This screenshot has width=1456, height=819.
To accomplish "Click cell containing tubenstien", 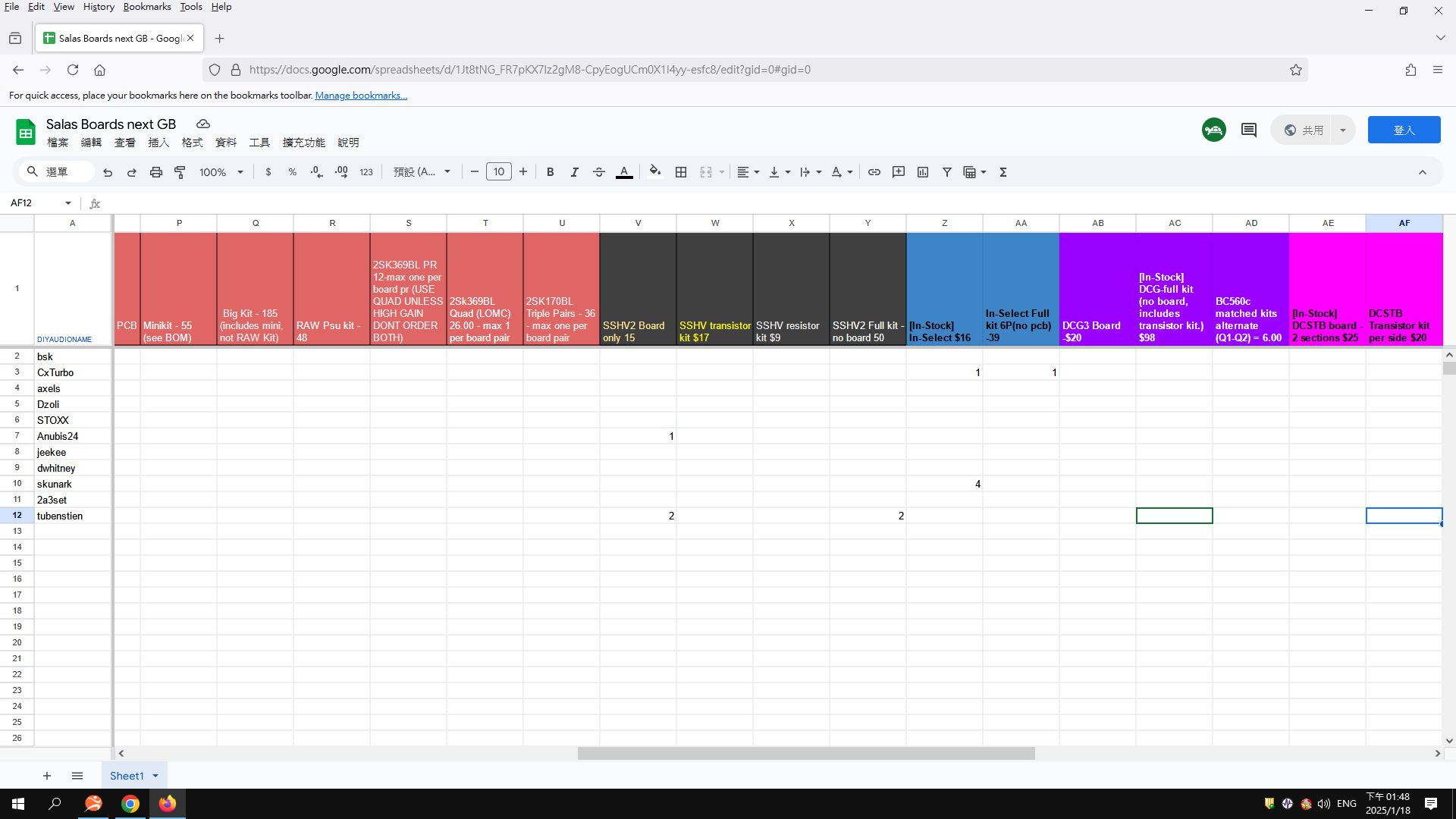I will 73,516.
